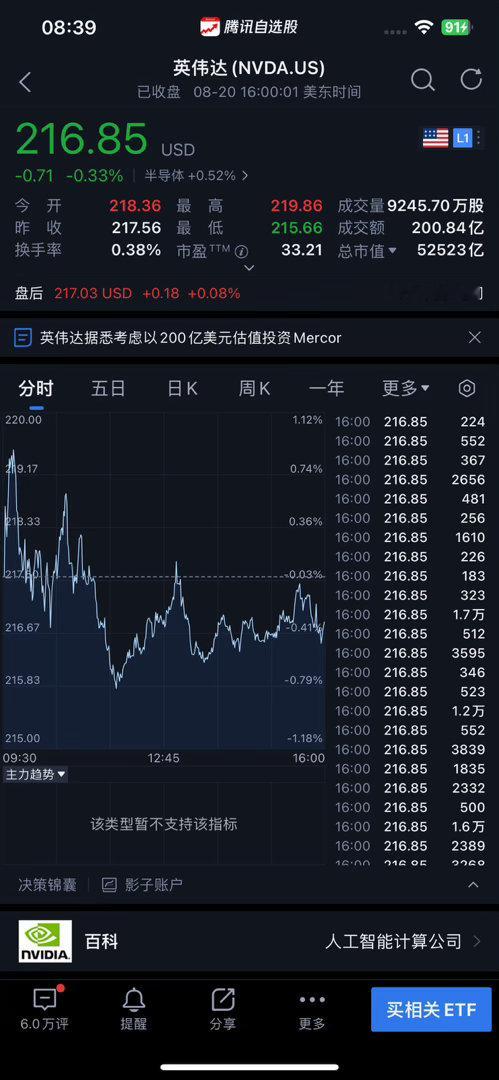The width and height of the screenshot is (499, 1080).
Task: Open the 主力趋势 indicator dropdown
Action: click(x=36, y=774)
